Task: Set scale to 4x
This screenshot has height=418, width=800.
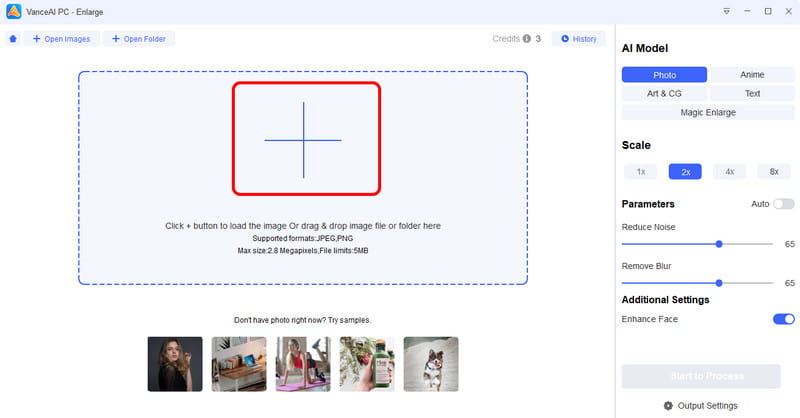Action: click(x=729, y=171)
